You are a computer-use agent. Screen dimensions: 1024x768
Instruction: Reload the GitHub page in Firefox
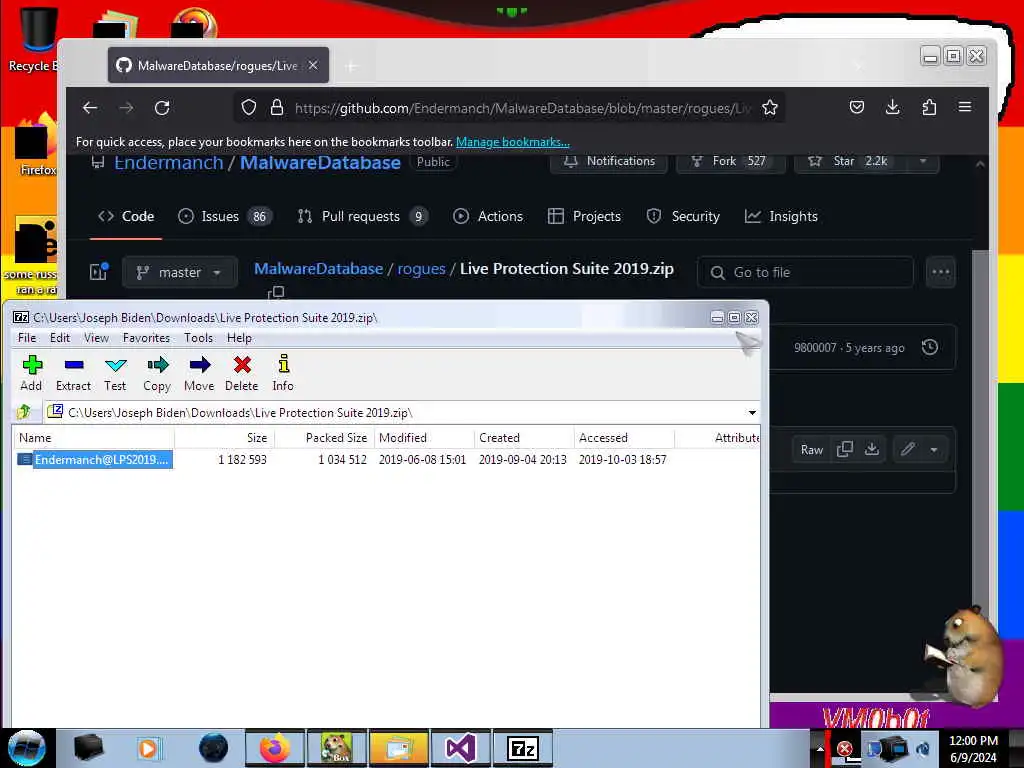click(x=162, y=108)
